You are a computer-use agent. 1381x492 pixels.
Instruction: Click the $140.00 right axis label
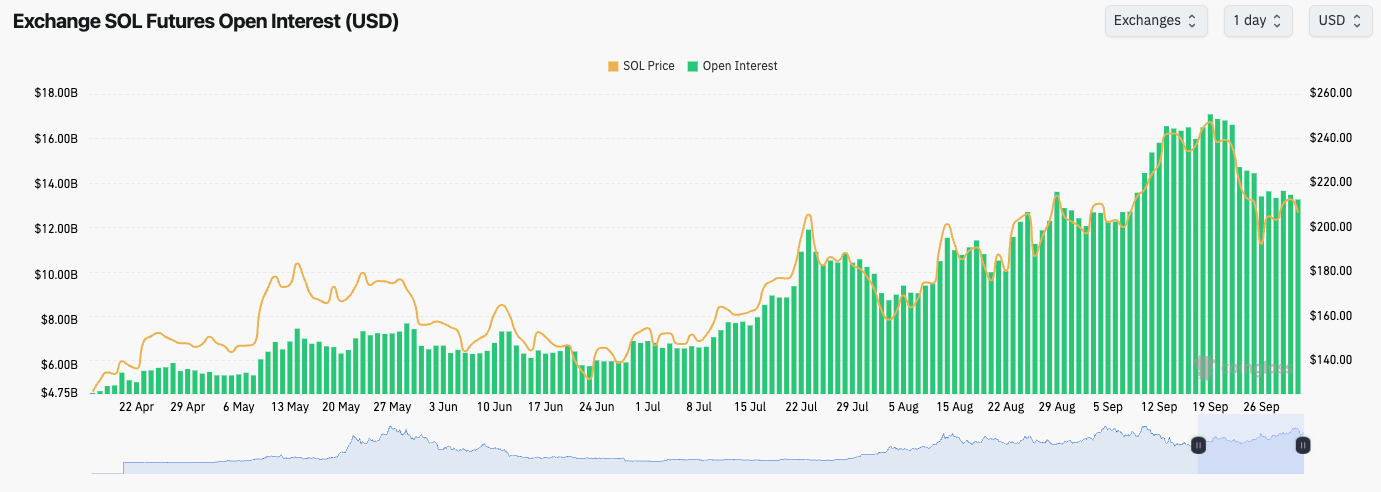1330,360
